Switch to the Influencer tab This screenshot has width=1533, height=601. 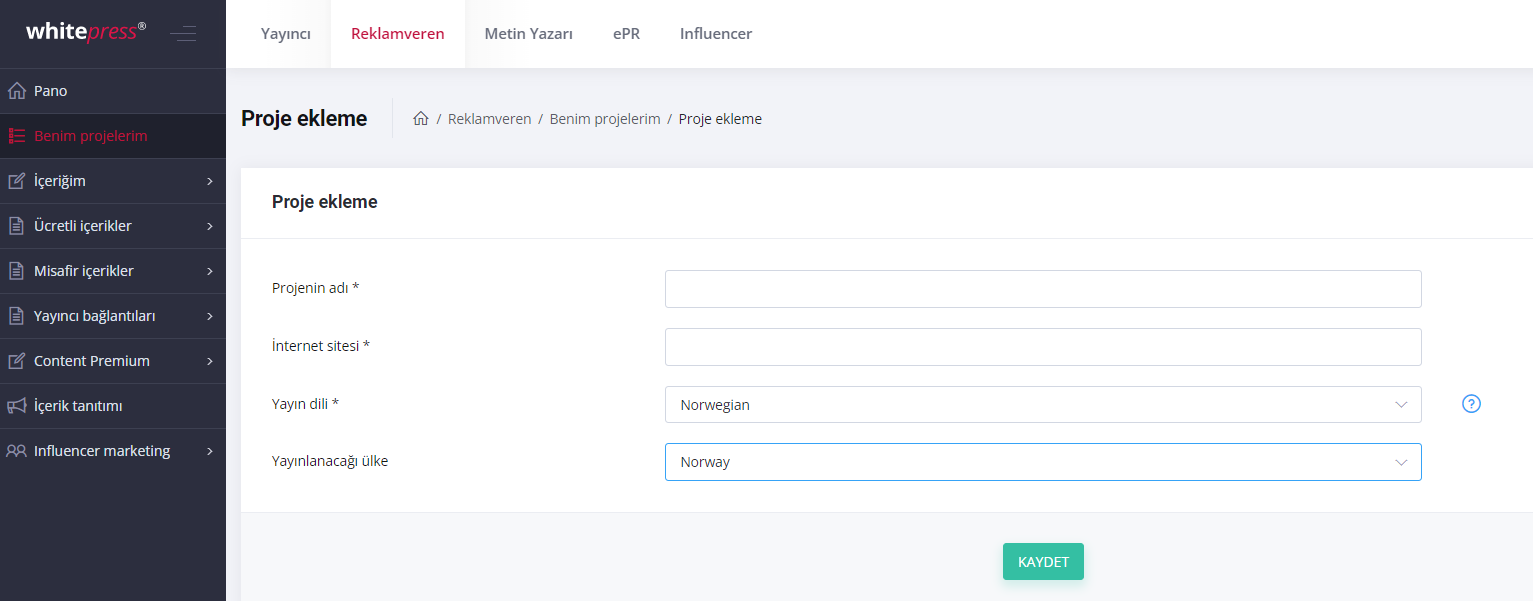point(716,34)
